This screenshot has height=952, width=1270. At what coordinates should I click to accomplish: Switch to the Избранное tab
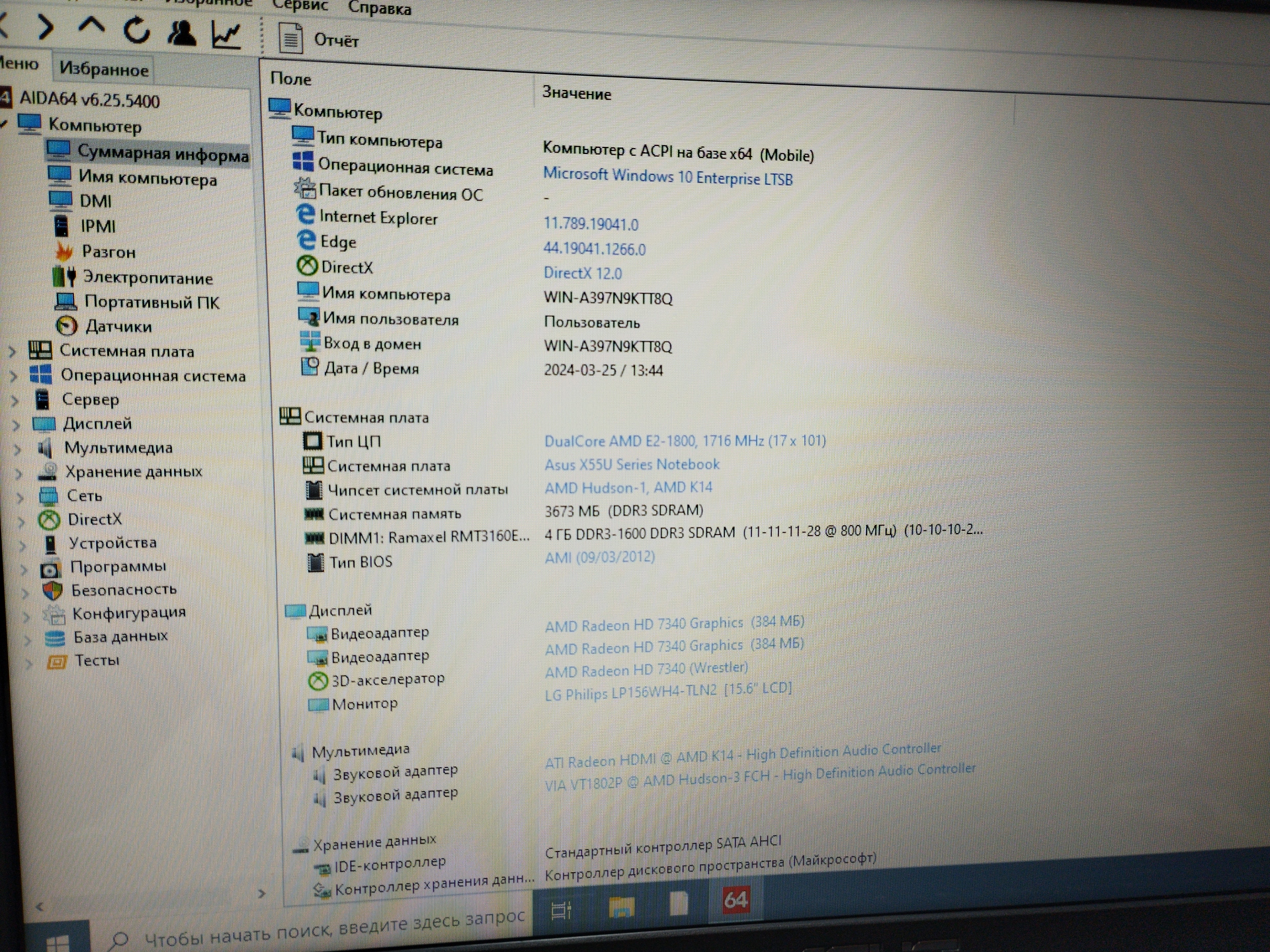(104, 69)
